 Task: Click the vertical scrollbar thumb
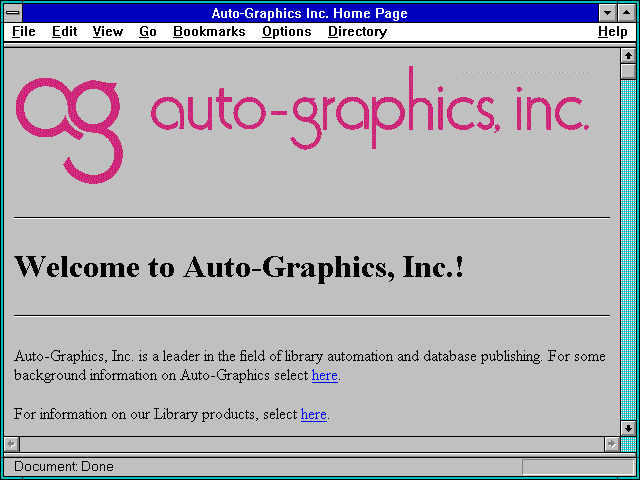[x=628, y=71]
